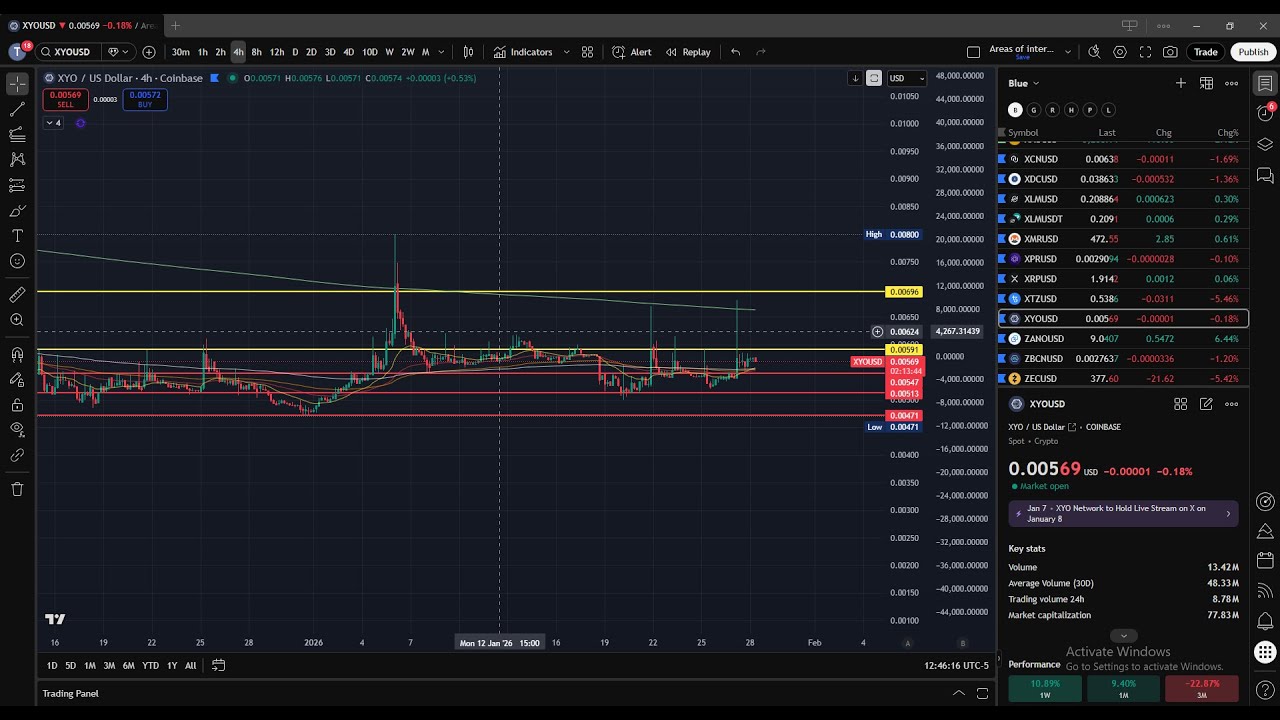Screen dimensions: 1280x720
Task: Open the indicator templates grid icon
Action: (588, 52)
